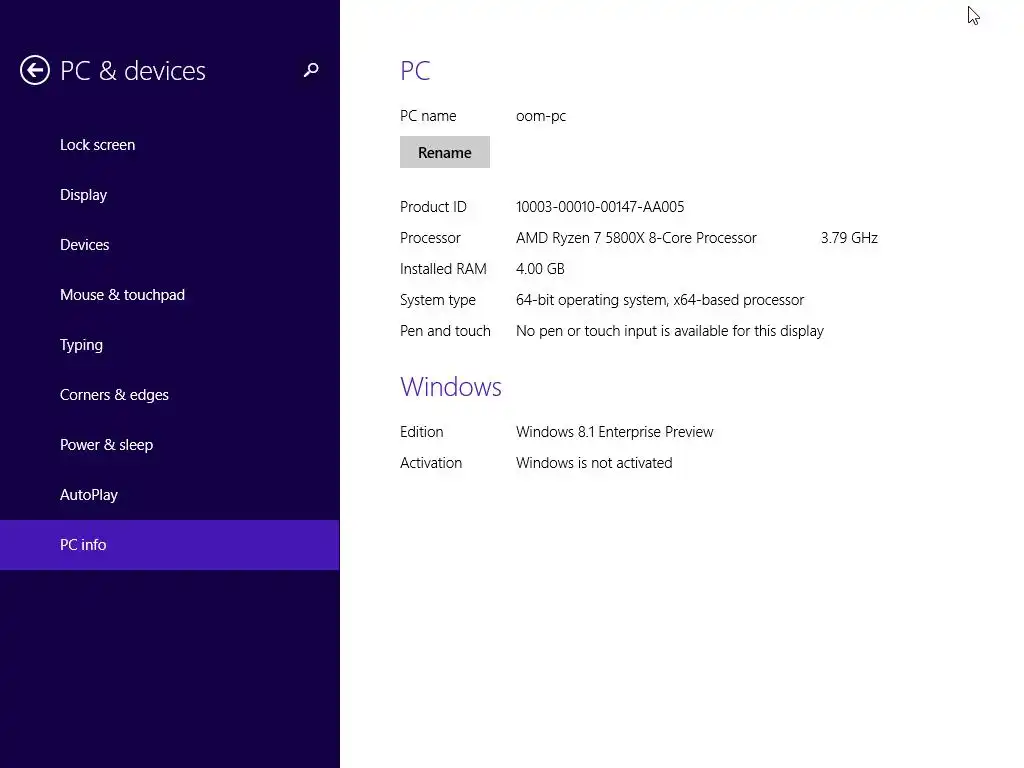Go back using the circled arrow icon

(x=35, y=70)
